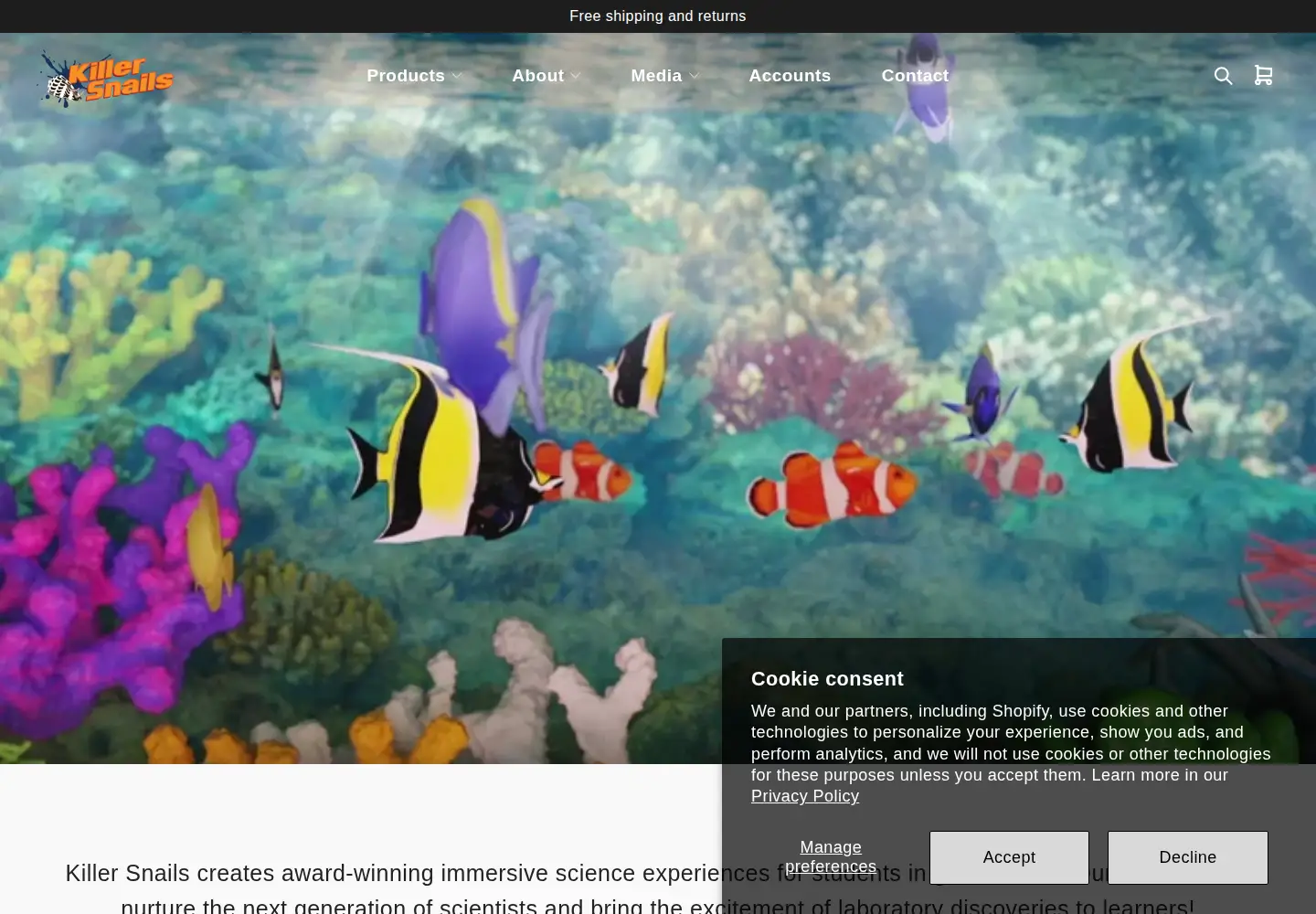The height and width of the screenshot is (914, 1316).
Task: Decline cookies in consent banner
Action: pyautogui.click(x=1188, y=857)
